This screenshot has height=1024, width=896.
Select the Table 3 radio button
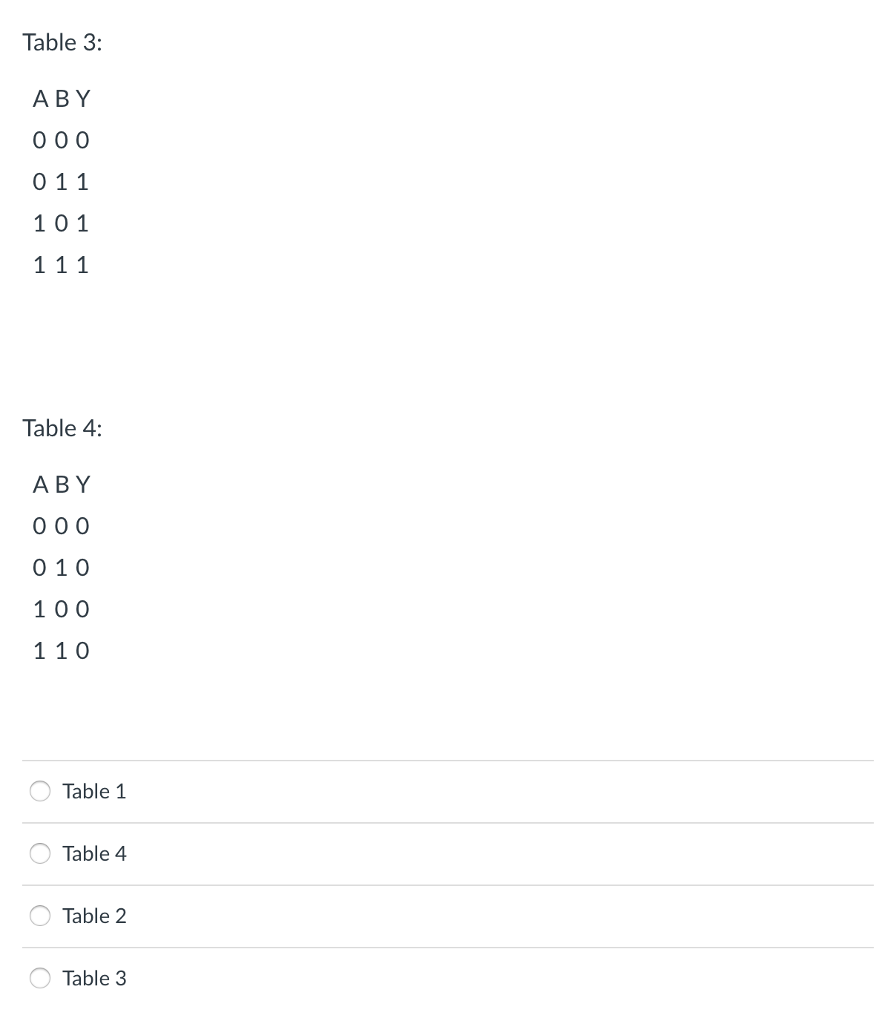click(x=40, y=978)
